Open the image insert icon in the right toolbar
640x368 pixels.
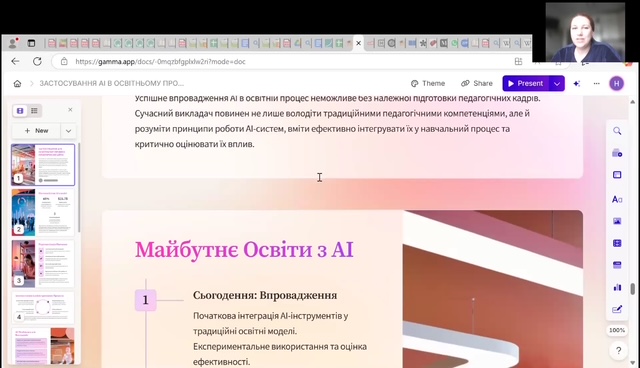coord(617,221)
